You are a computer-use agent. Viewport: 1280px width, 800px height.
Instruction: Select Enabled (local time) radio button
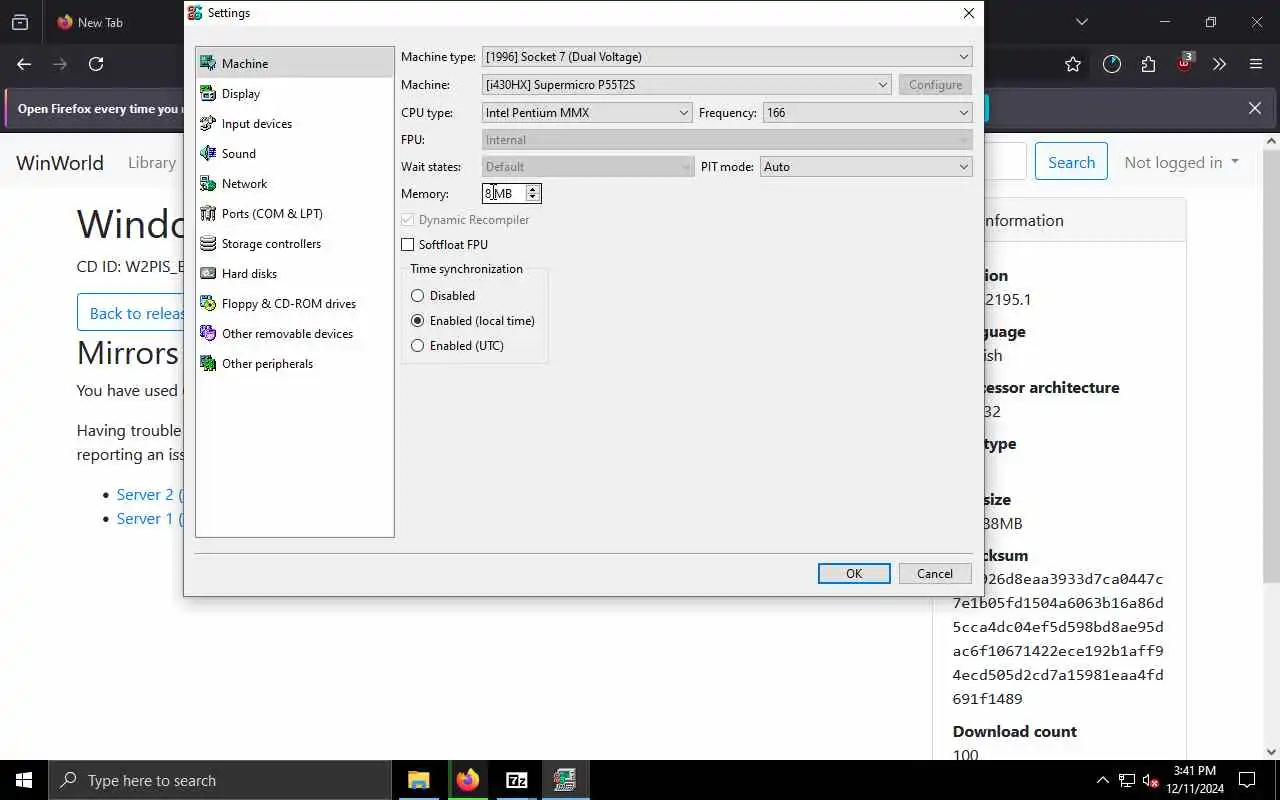click(417, 320)
